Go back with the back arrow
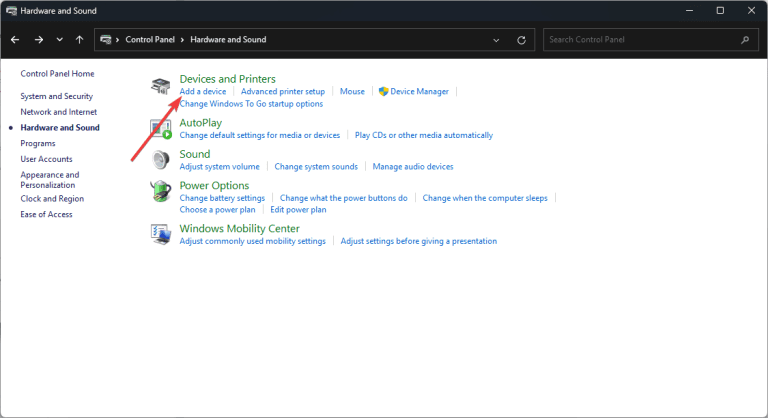Image resolution: width=768 pixels, height=418 pixels. tap(15, 40)
